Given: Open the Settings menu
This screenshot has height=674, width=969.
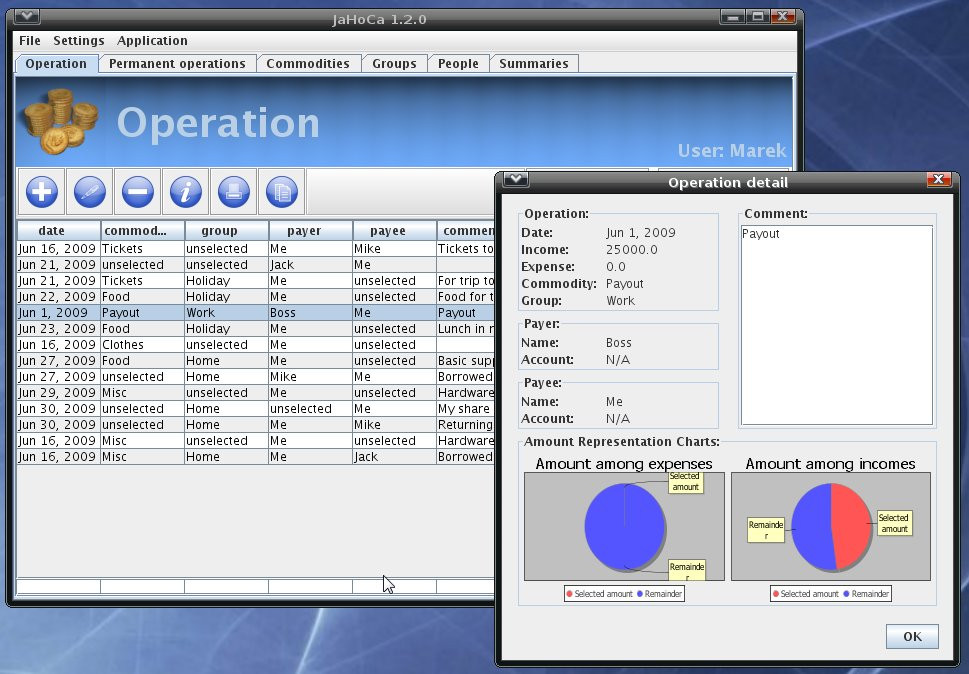Looking at the screenshot, I should (78, 41).
